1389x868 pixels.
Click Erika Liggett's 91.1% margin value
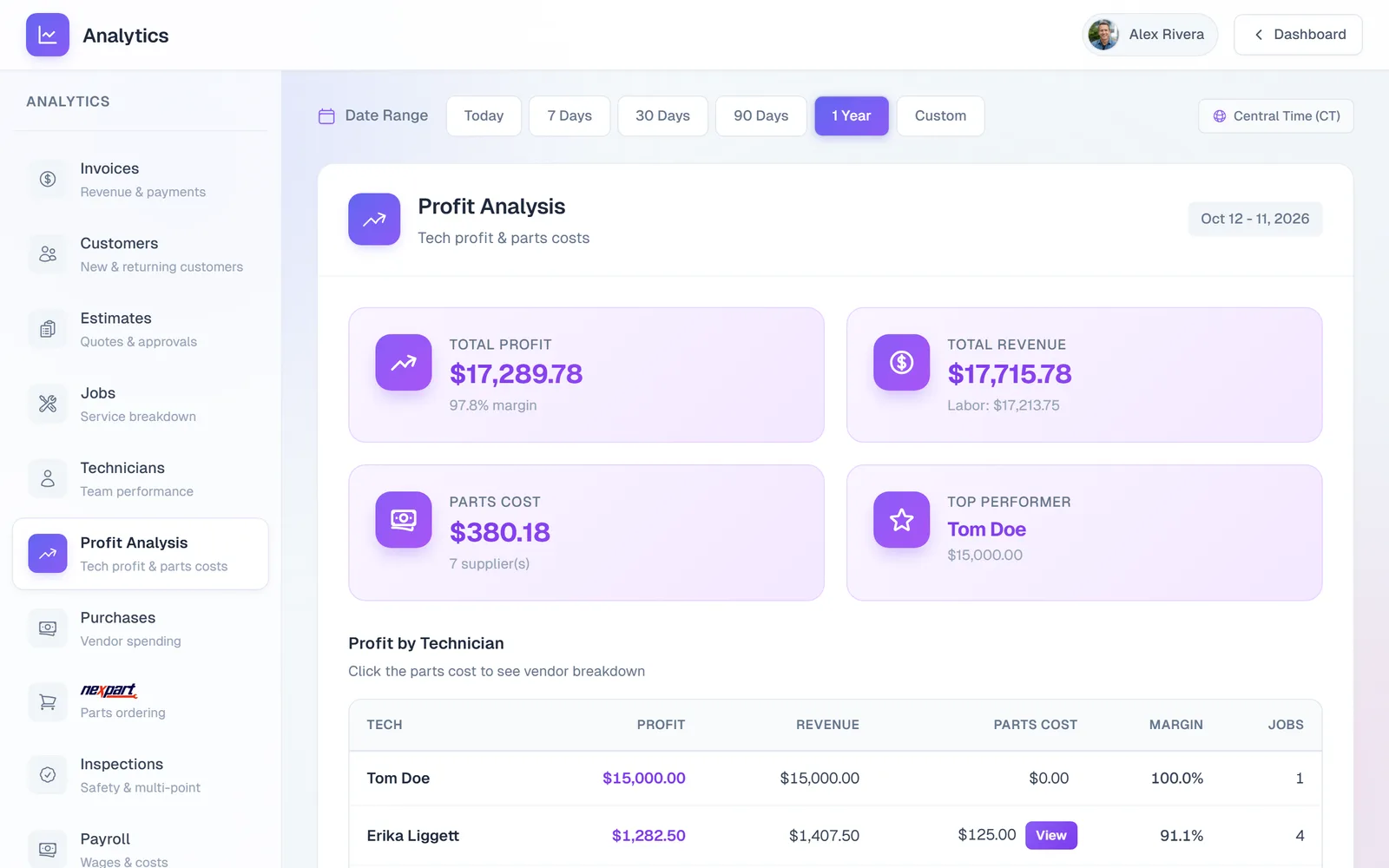click(x=1182, y=836)
